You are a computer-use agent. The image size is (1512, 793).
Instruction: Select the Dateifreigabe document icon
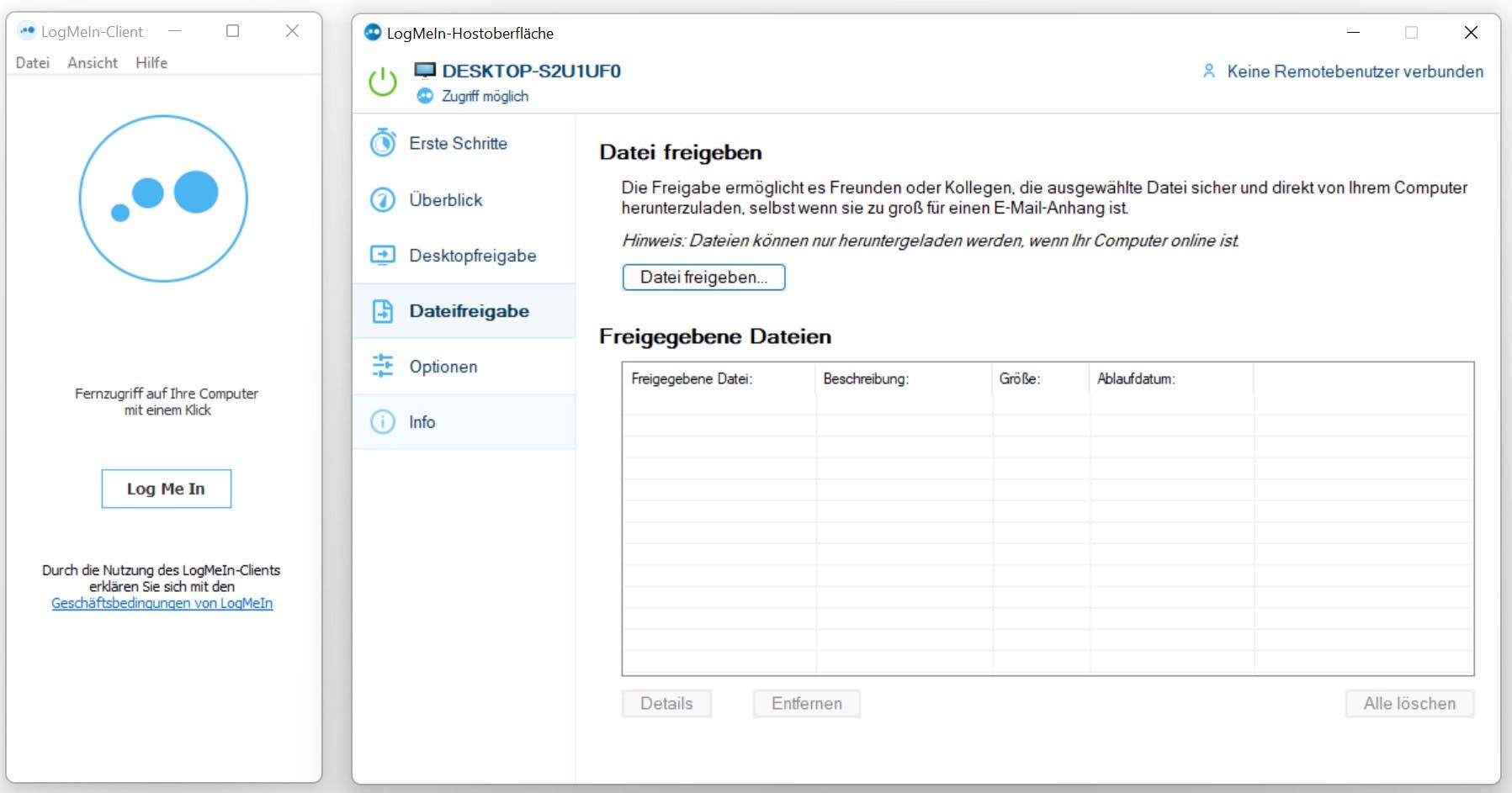pyautogui.click(x=384, y=310)
